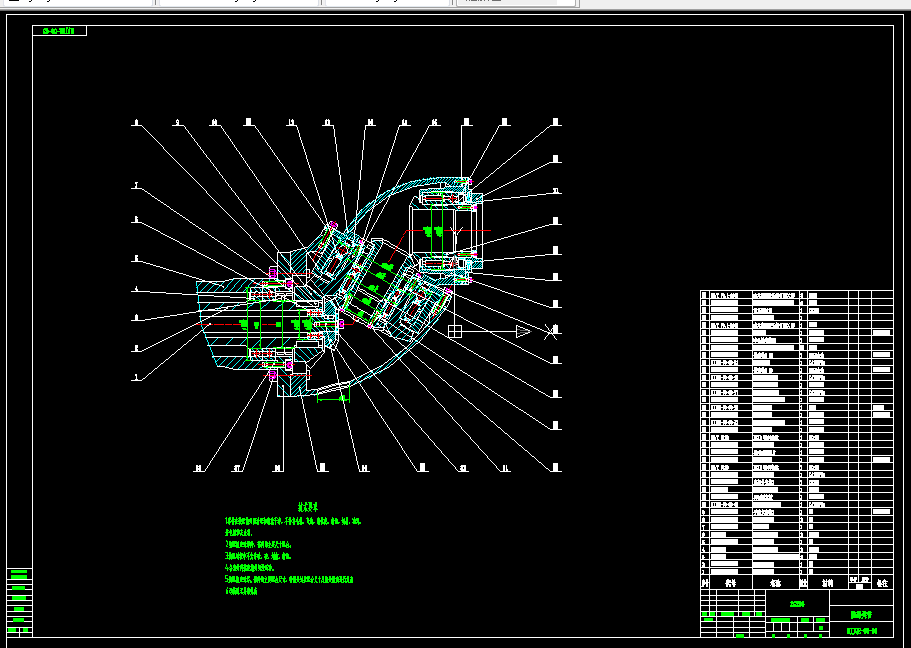The image size is (911, 648).
Task: Select the green scale text in title block center
Action: (797, 604)
